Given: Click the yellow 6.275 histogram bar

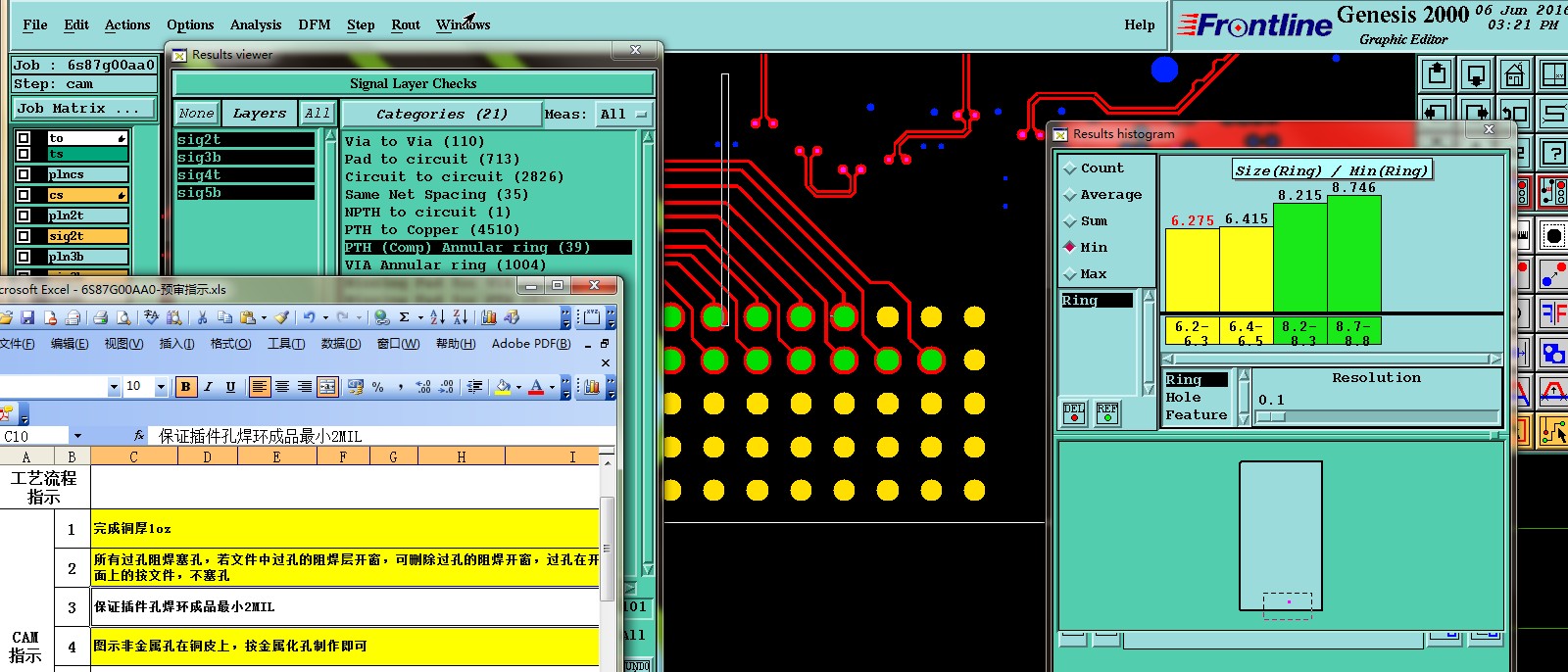Looking at the screenshot, I should pyautogui.click(x=1193, y=270).
